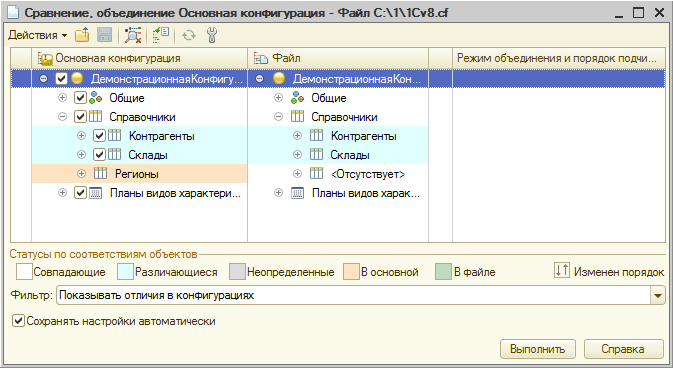The image size is (673, 368).
Task: Click the В основной orange swatch
Action: tap(351, 272)
